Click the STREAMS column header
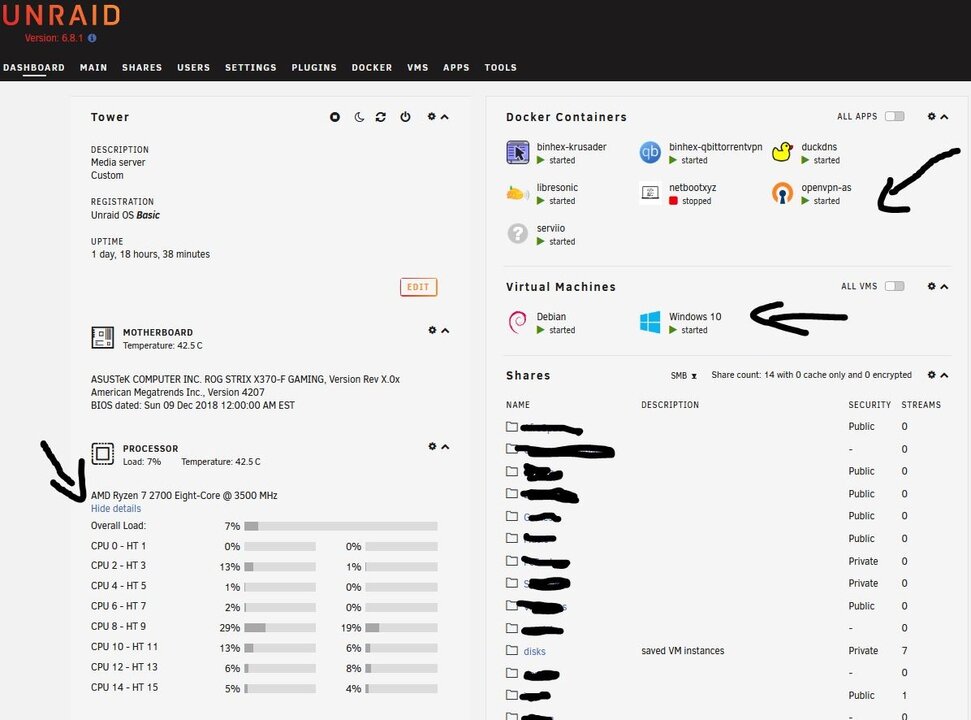The width and height of the screenshot is (971, 720). pos(921,405)
